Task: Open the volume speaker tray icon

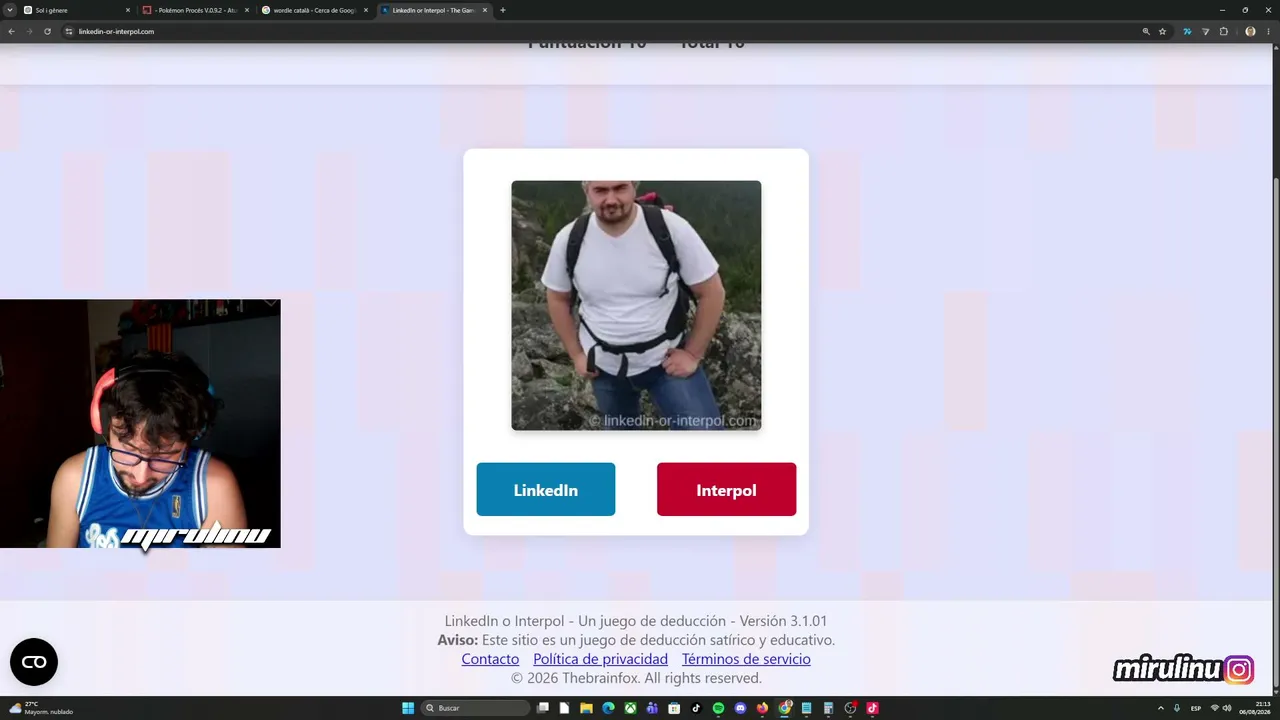Action: 1227,708
